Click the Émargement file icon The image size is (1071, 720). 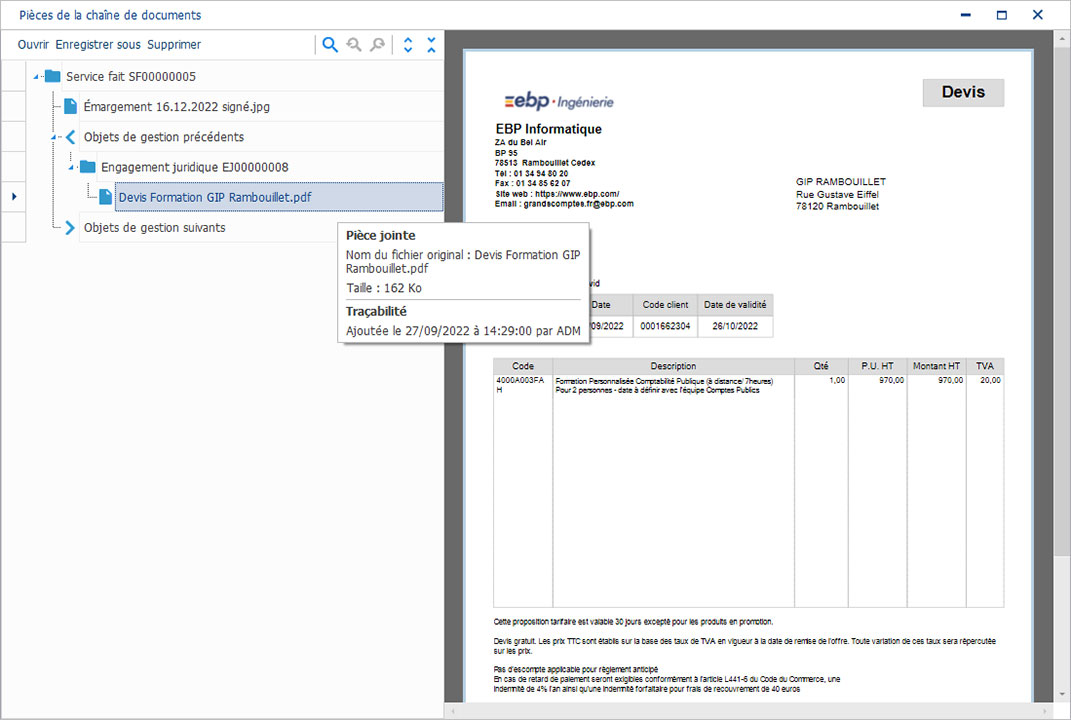[x=70, y=106]
